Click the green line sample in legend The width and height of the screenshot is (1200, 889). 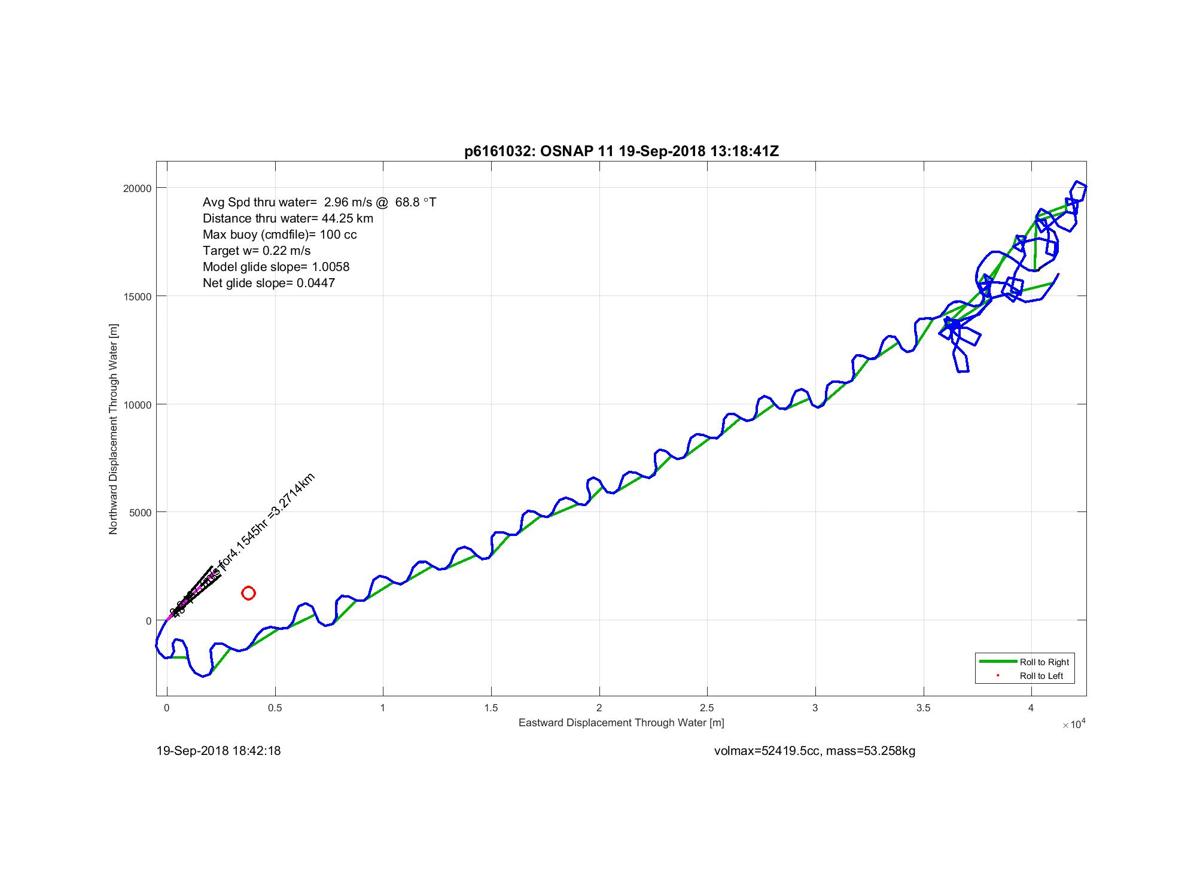point(996,662)
